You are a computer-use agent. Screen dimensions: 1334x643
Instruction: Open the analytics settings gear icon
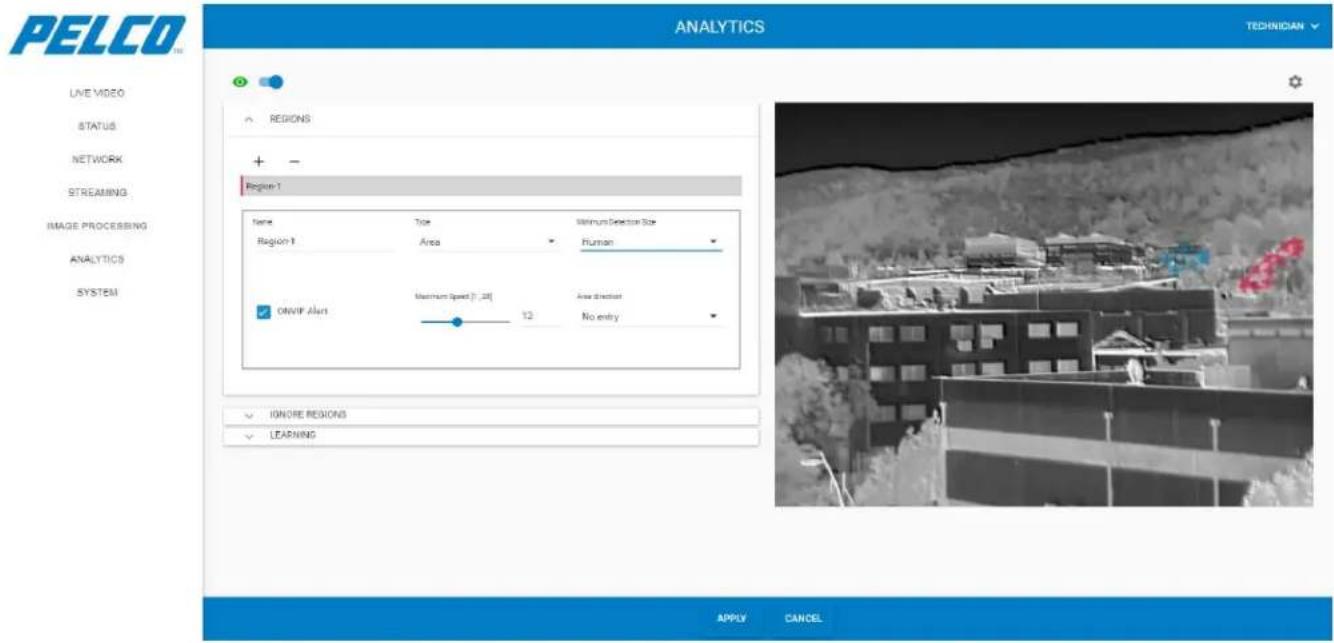(1295, 82)
